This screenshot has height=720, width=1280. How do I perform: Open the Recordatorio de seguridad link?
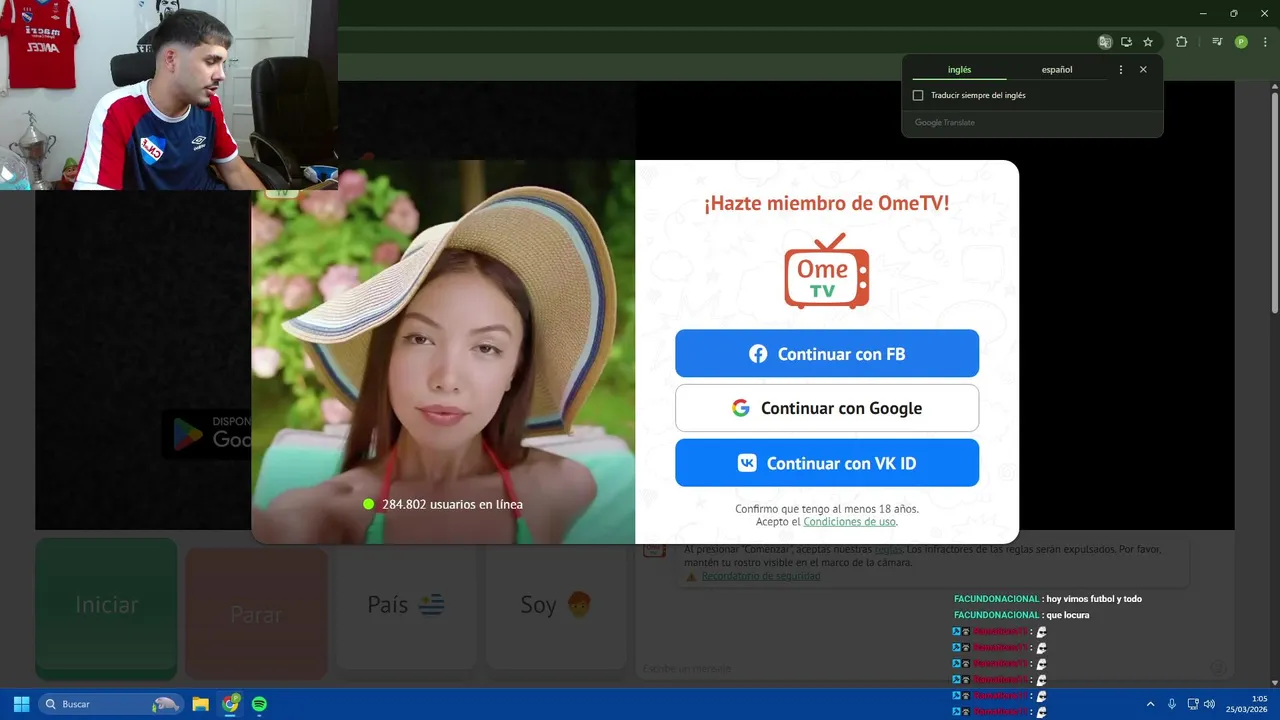click(x=761, y=576)
